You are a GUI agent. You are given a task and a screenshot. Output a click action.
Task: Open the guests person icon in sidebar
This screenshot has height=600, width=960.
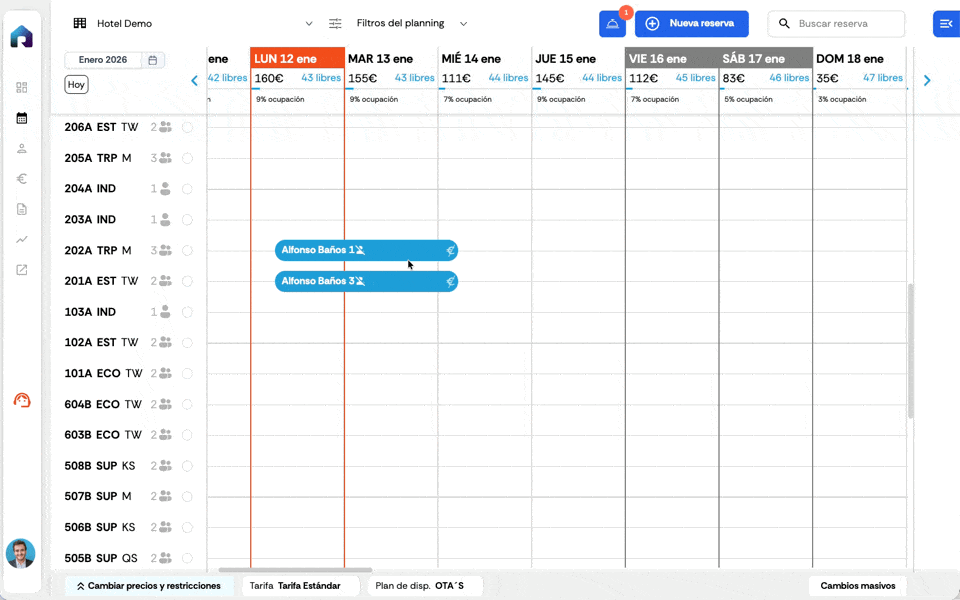click(22, 149)
